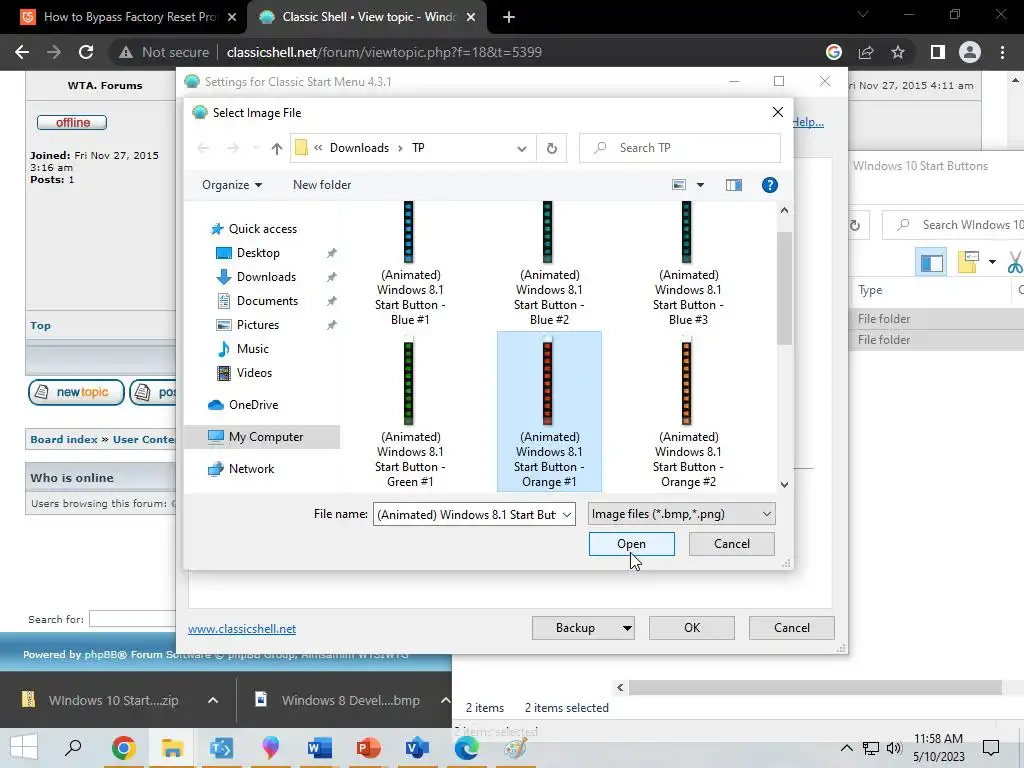
Task: Expand the view options dropdown arrow
Action: click(700, 185)
